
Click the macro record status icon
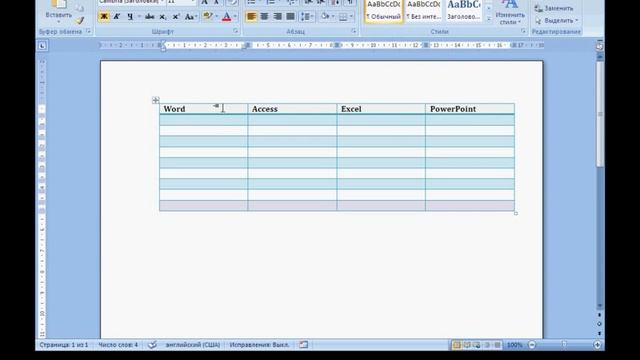click(x=304, y=345)
